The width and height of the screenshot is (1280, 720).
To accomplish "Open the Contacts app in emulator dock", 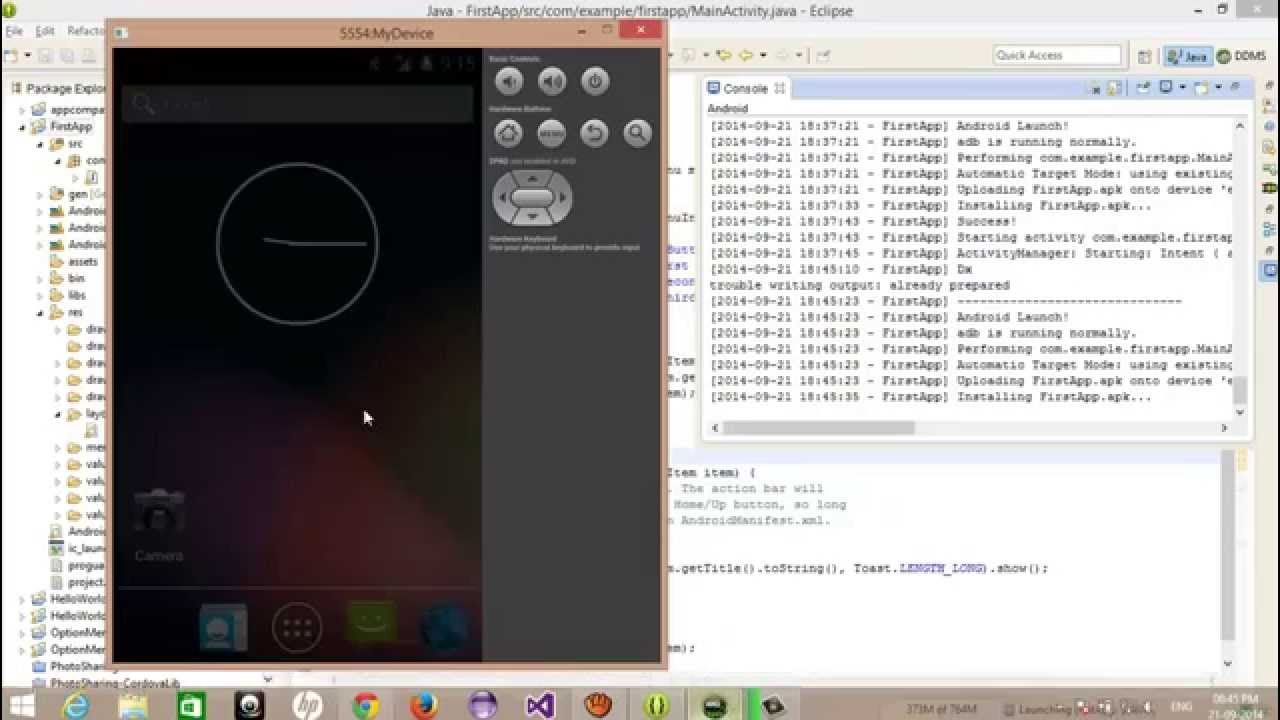I will pos(222,628).
